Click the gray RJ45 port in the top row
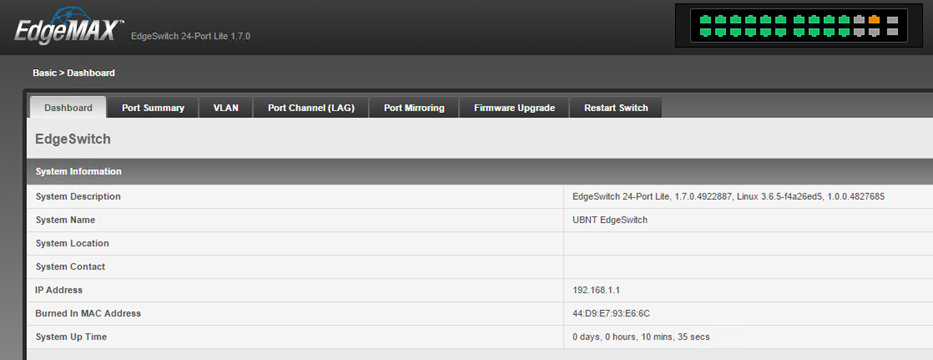The height and width of the screenshot is (360, 933). [859, 20]
